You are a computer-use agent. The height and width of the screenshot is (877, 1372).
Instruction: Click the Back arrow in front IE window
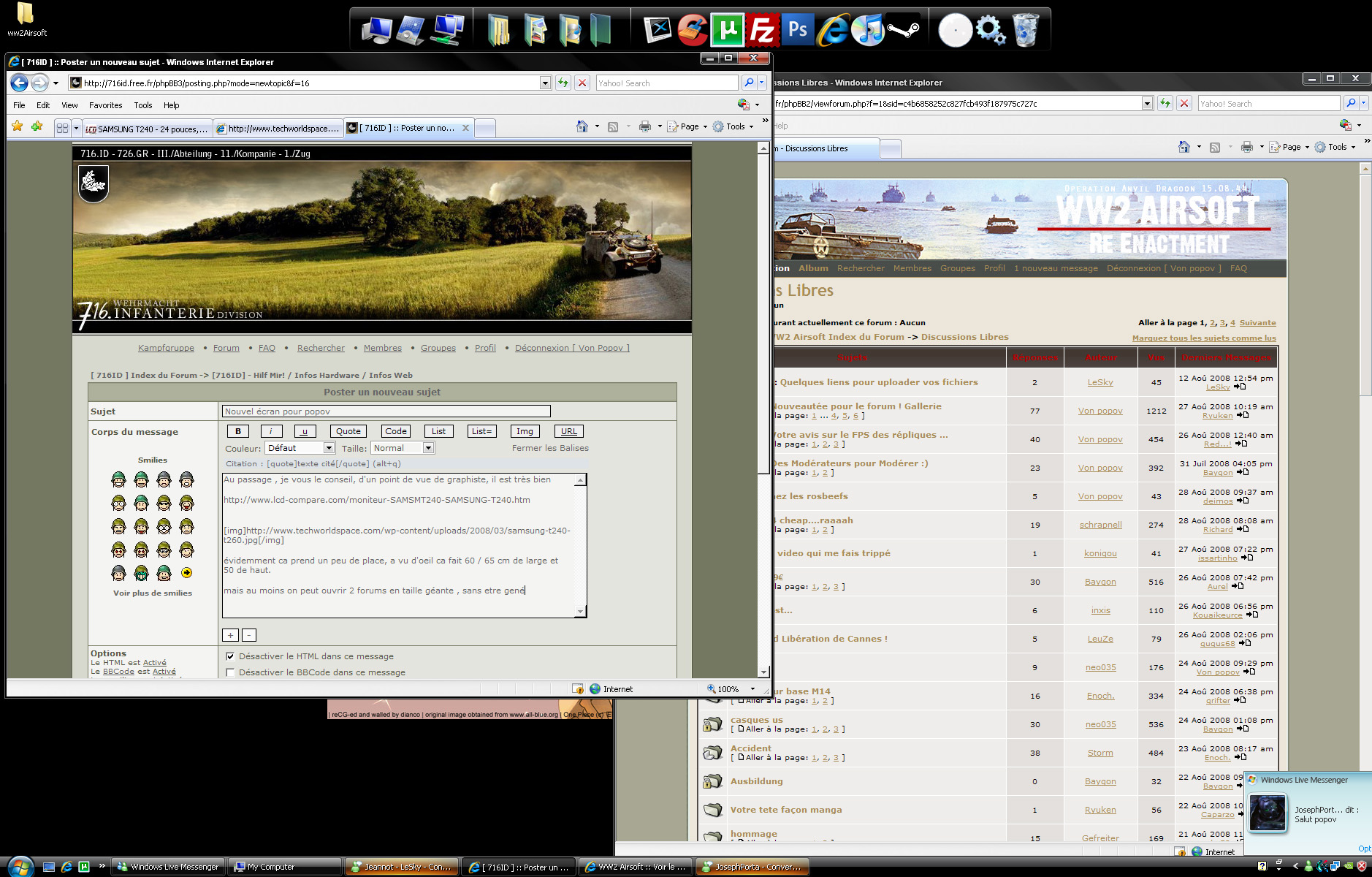[x=20, y=83]
